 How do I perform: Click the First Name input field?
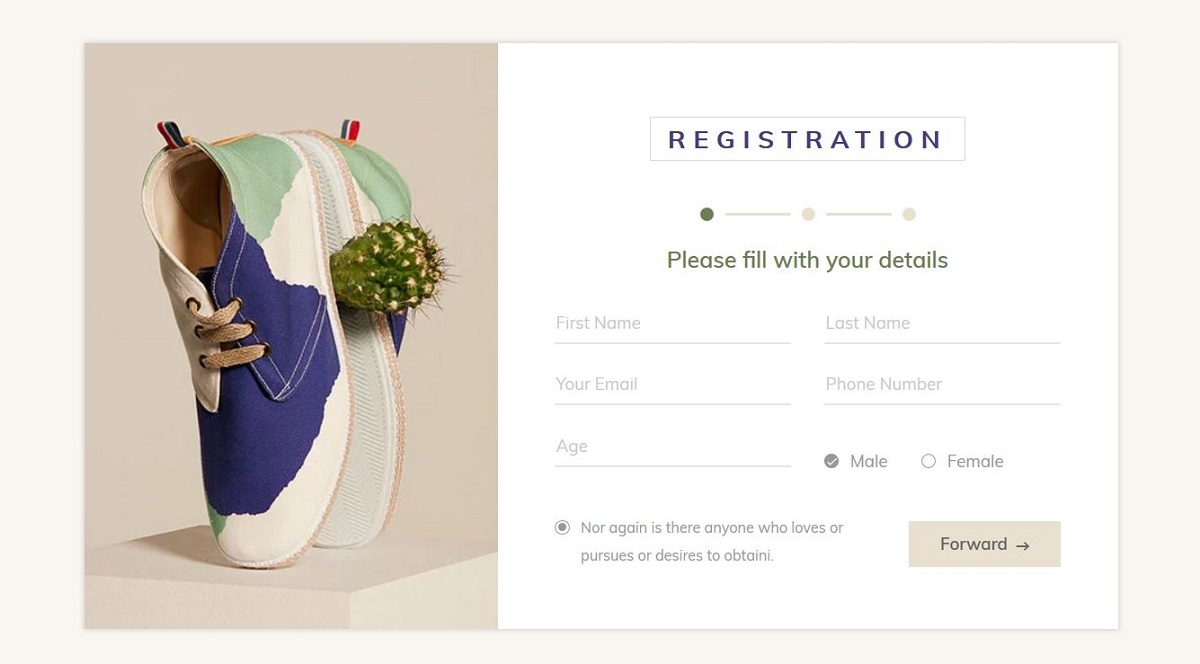[x=672, y=324]
